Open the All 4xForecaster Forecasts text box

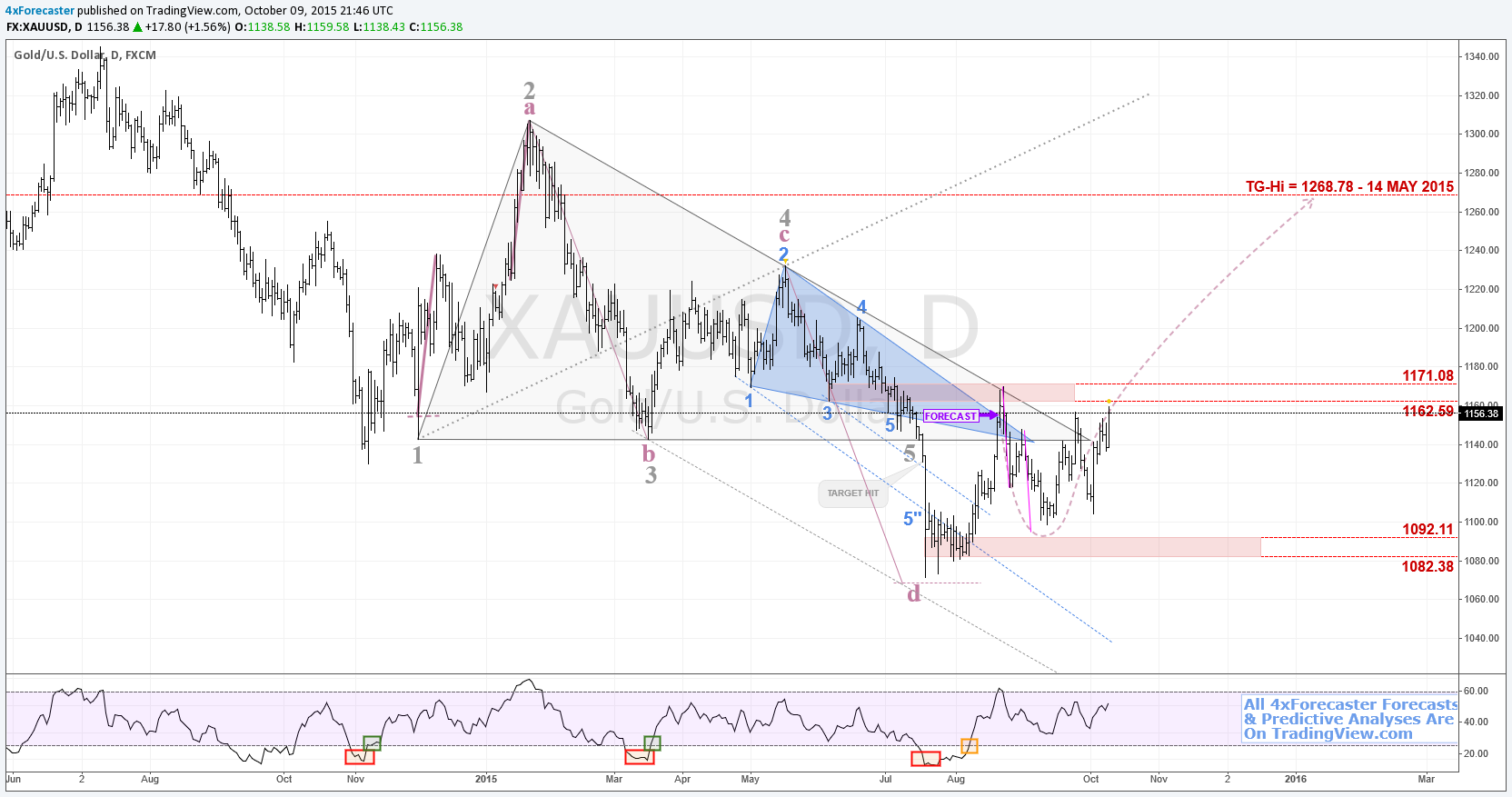pos(1350,719)
